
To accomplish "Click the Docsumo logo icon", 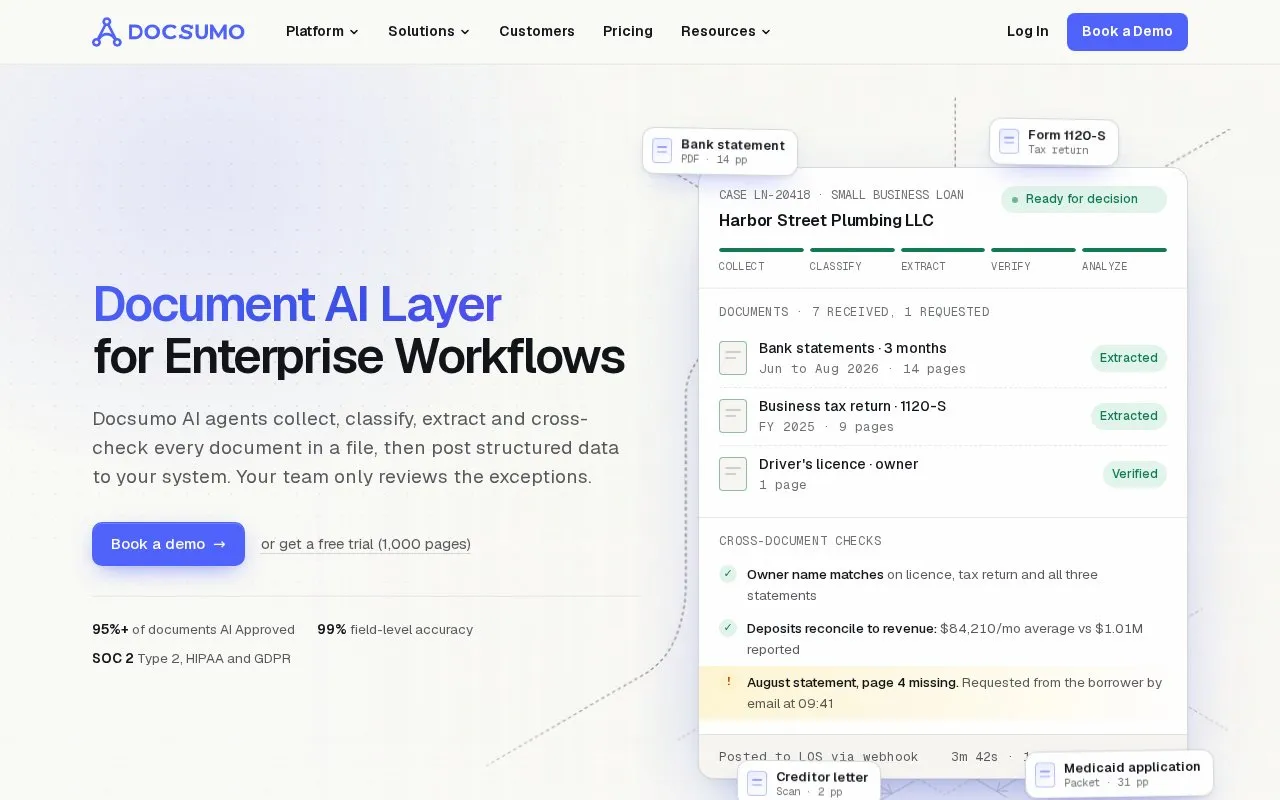I will click(x=107, y=32).
